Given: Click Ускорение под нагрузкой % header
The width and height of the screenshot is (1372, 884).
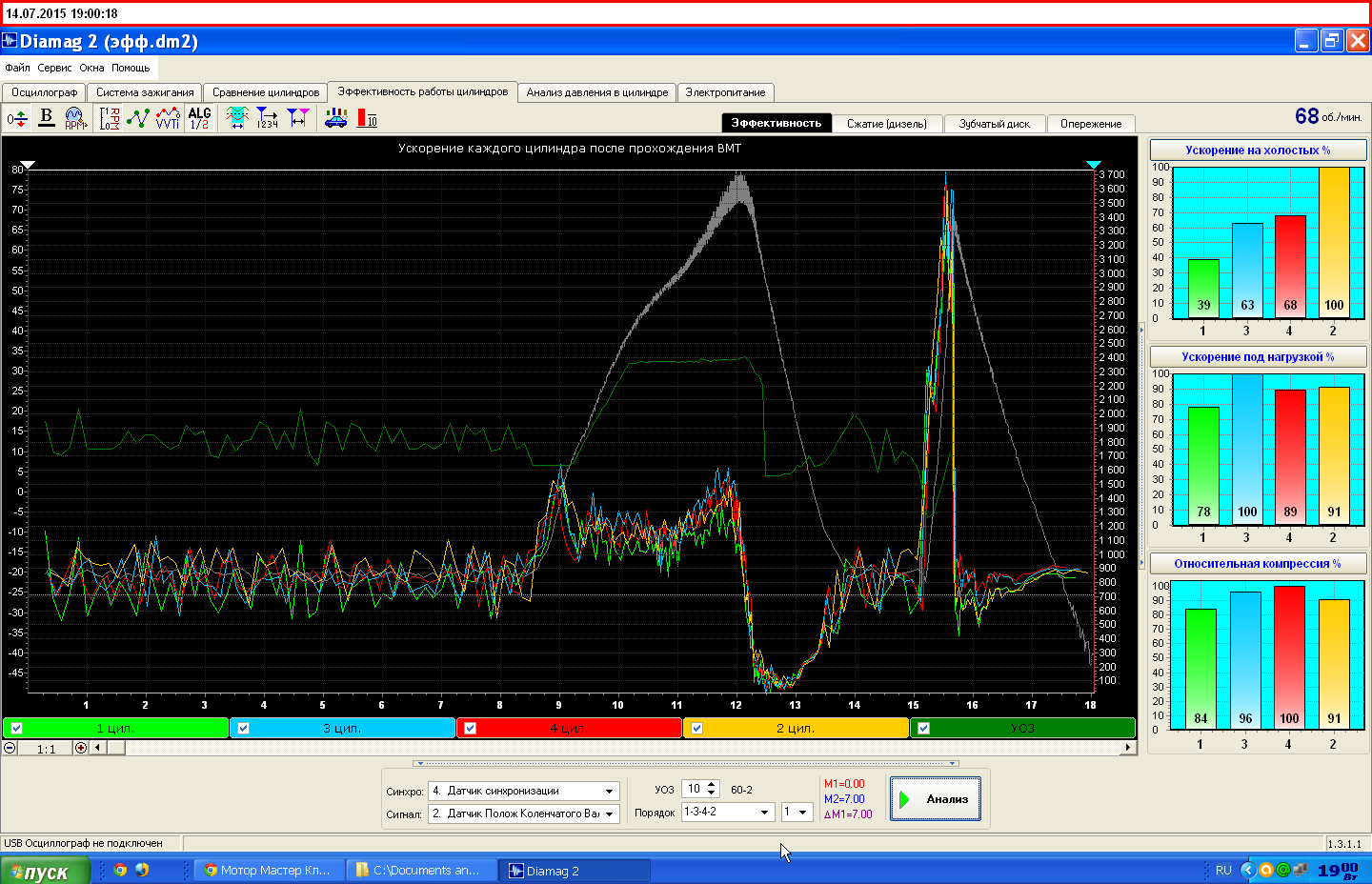Looking at the screenshot, I should (1258, 357).
